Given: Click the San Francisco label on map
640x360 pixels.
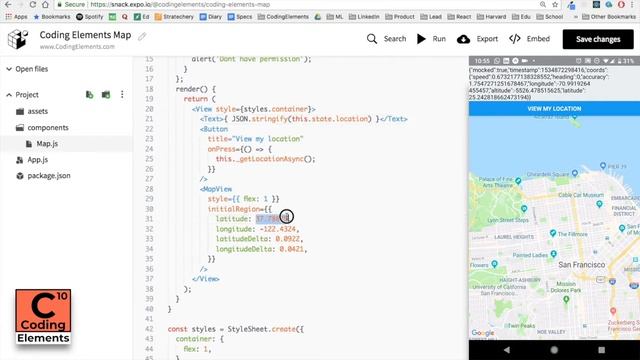Looking at the screenshot, I should [x=582, y=265].
